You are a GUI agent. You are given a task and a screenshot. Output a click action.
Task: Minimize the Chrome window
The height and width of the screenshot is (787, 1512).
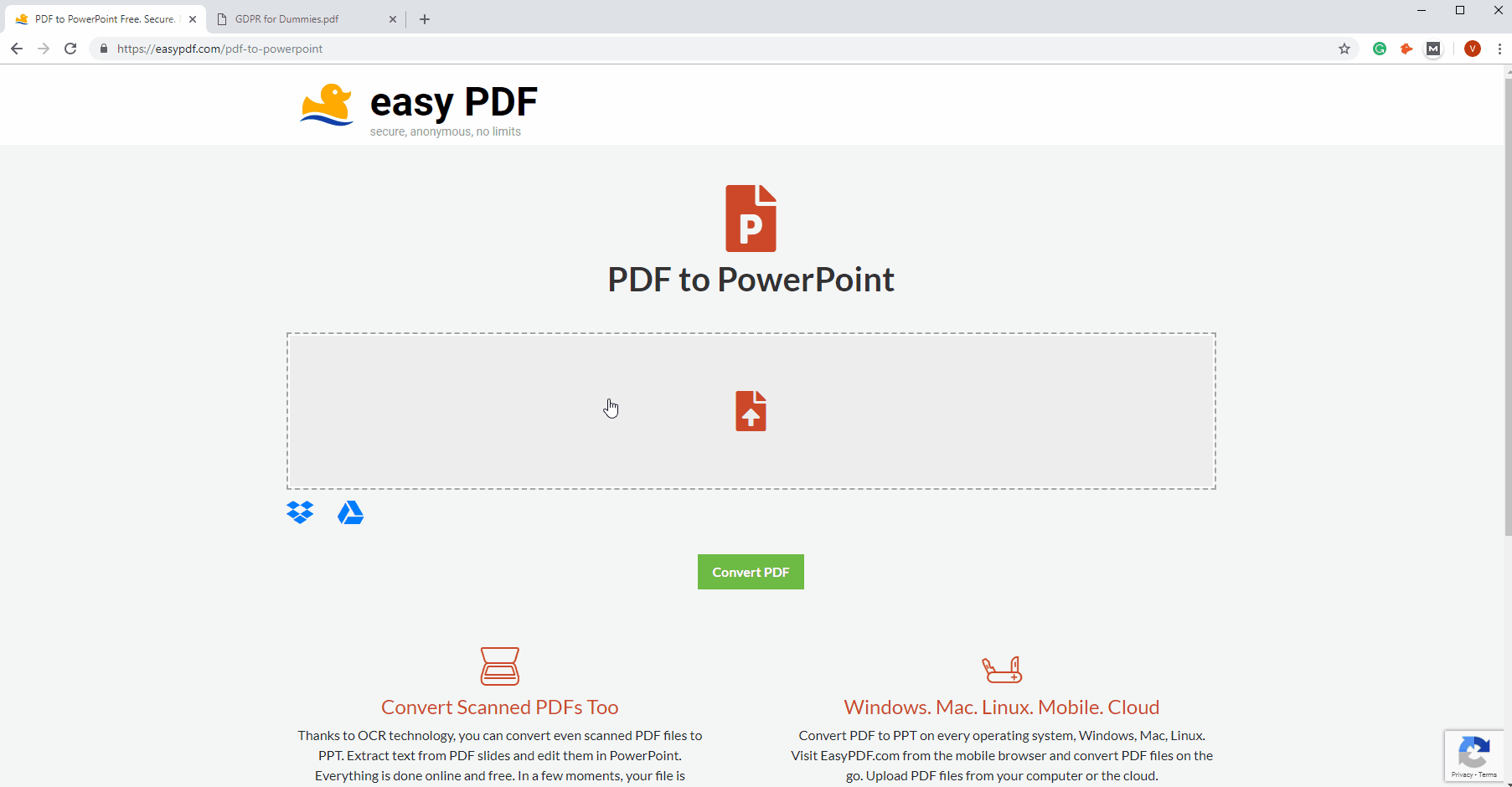point(1422,10)
